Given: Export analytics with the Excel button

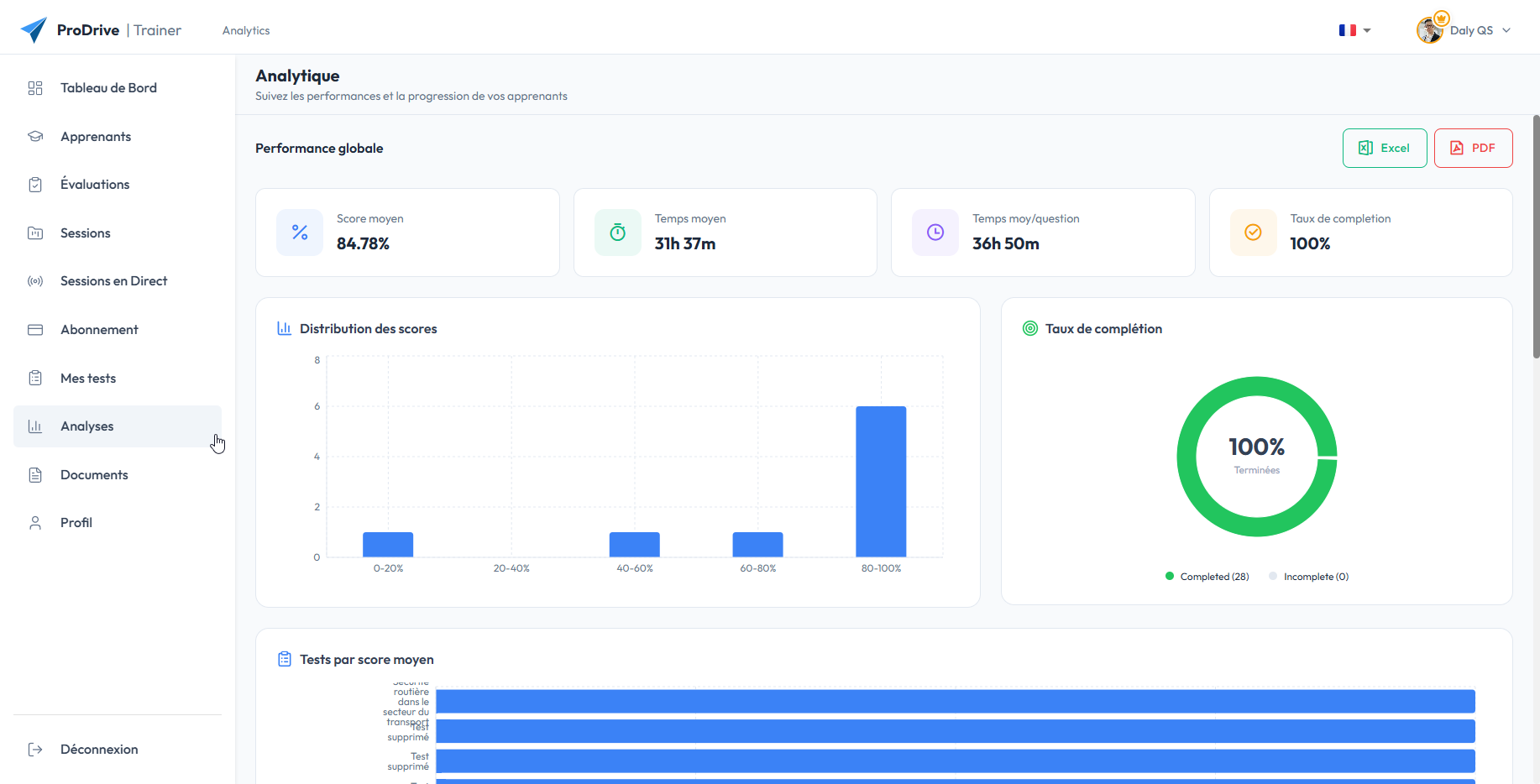Looking at the screenshot, I should [x=1384, y=148].
